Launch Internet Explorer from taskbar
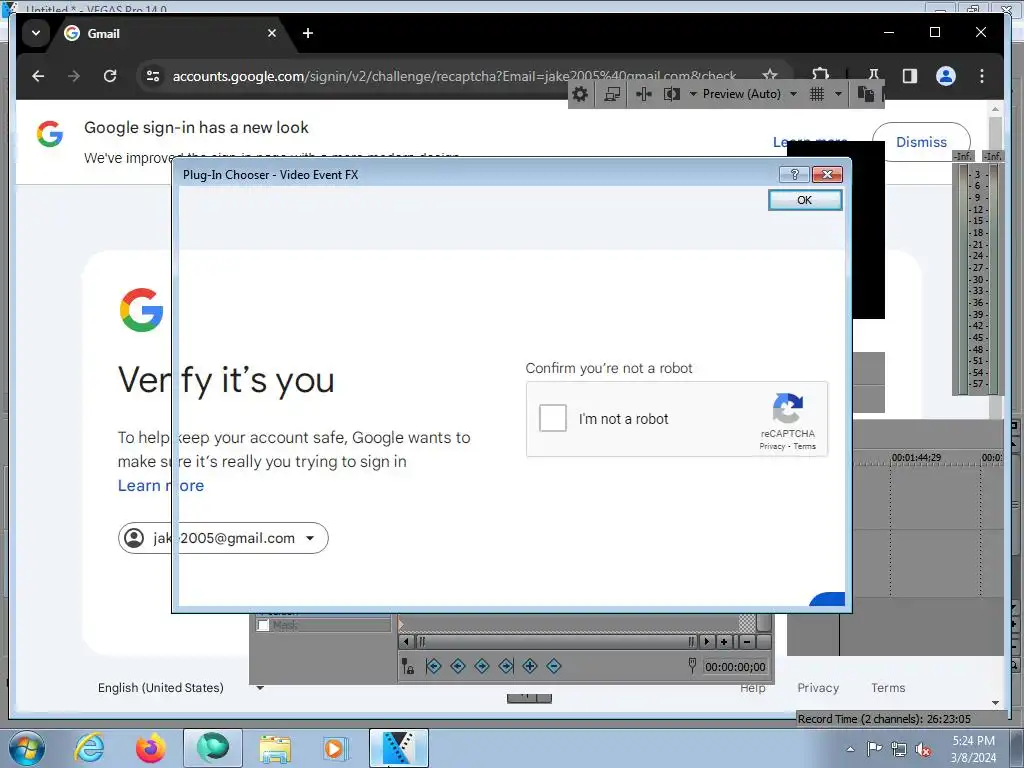The height and width of the screenshot is (768, 1024). [x=89, y=748]
